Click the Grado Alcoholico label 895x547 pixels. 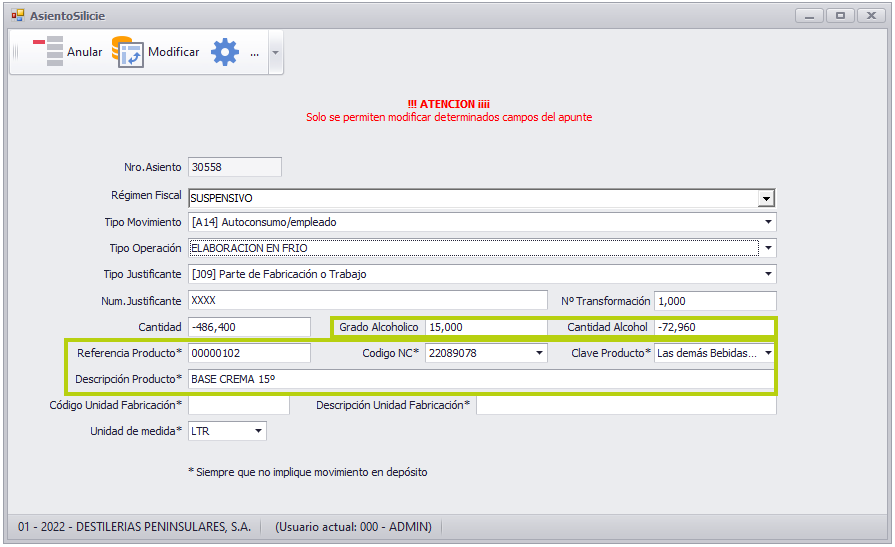pyautogui.click(x=378, y=327)
